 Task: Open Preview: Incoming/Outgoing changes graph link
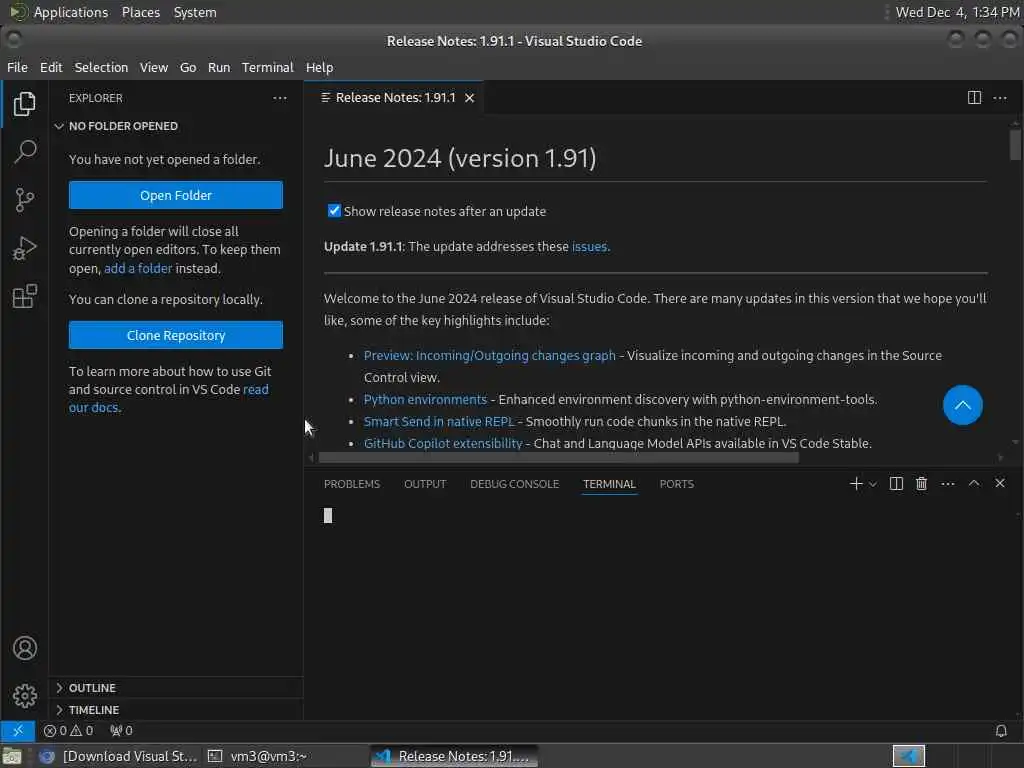point(489,355)
